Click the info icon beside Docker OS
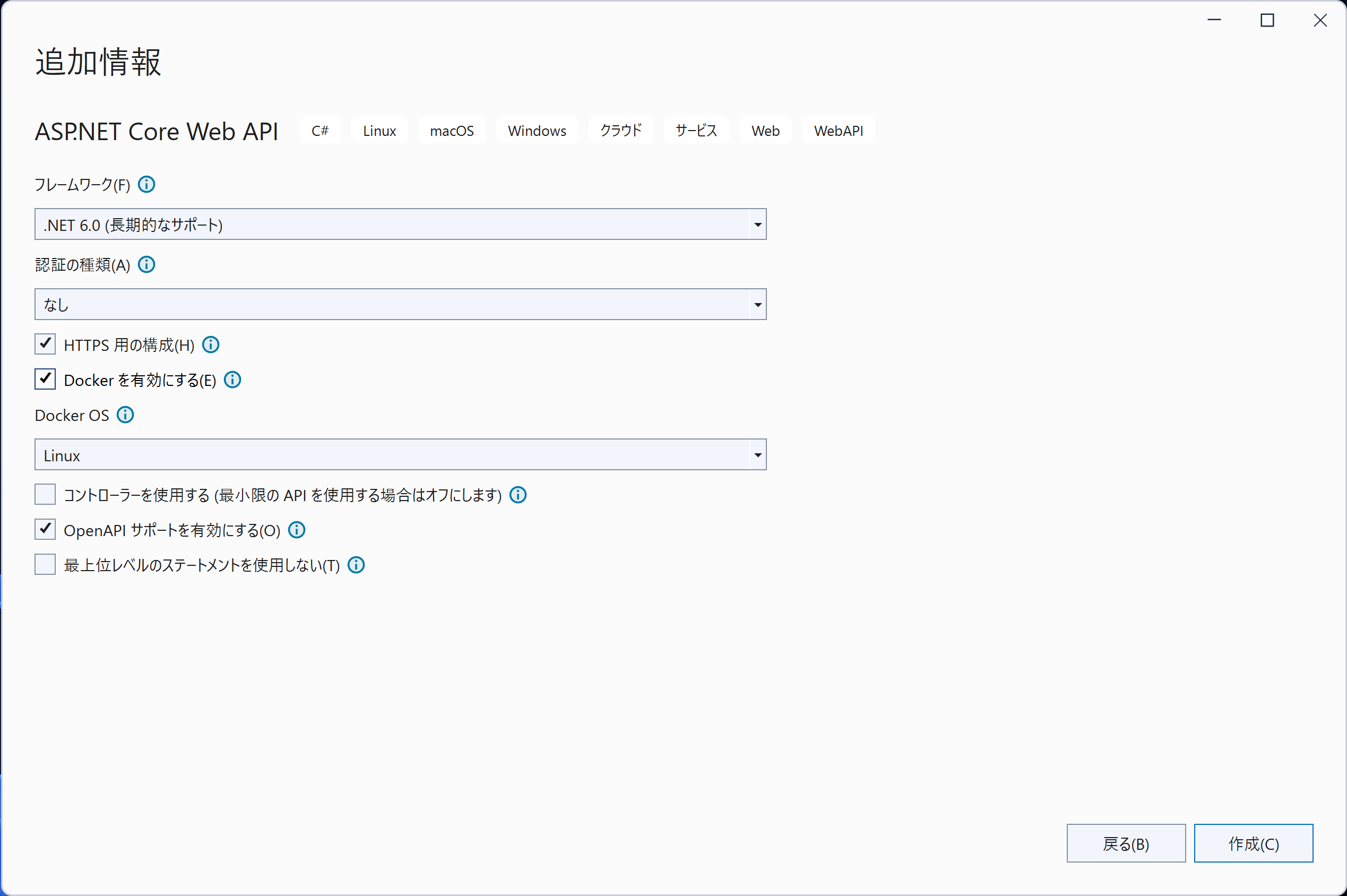The height and width of the screenshot is (896, 1347). 125,415
